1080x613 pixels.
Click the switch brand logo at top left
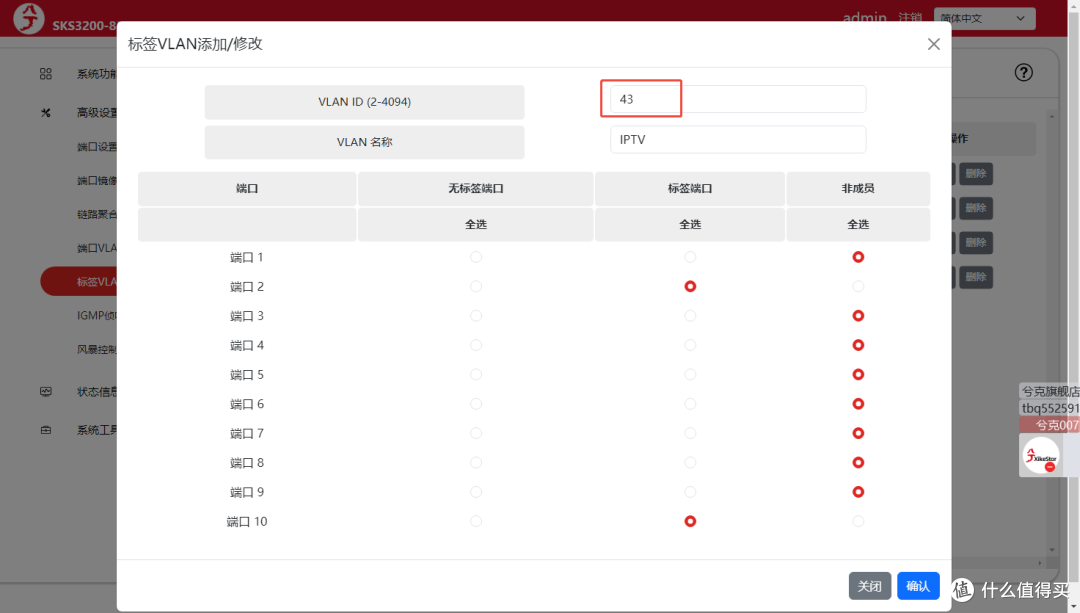pos(28,19)
